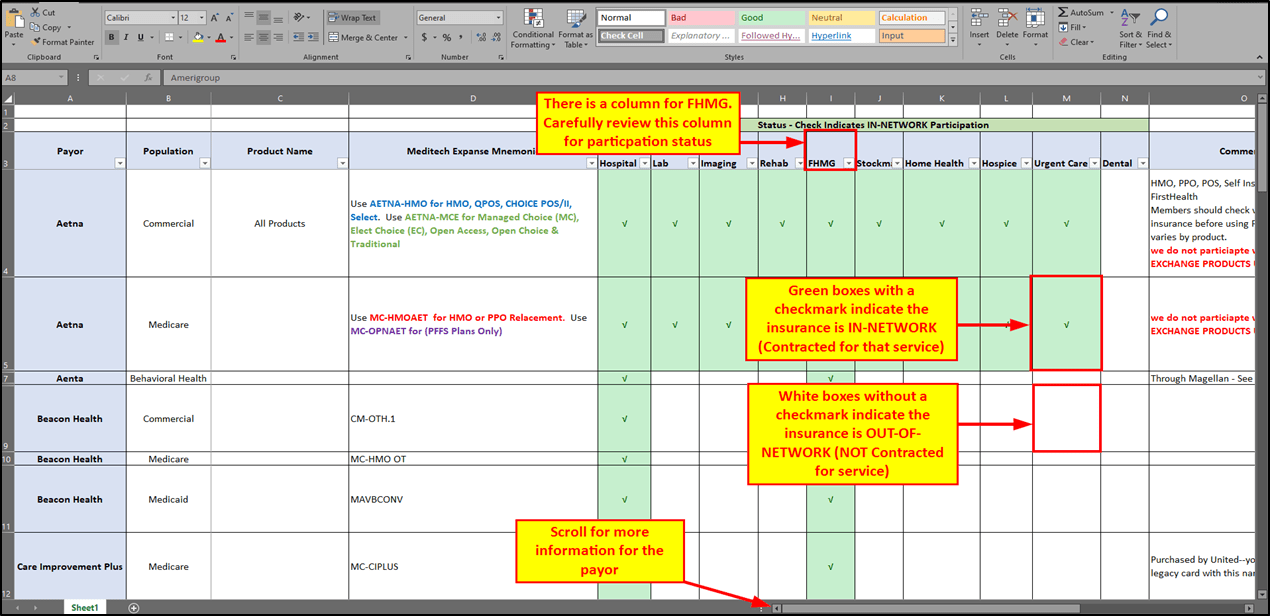1270x616 pixels.
Task: Apply the Bad cell style
Action: pyautogui.click(x=701, y=18)
